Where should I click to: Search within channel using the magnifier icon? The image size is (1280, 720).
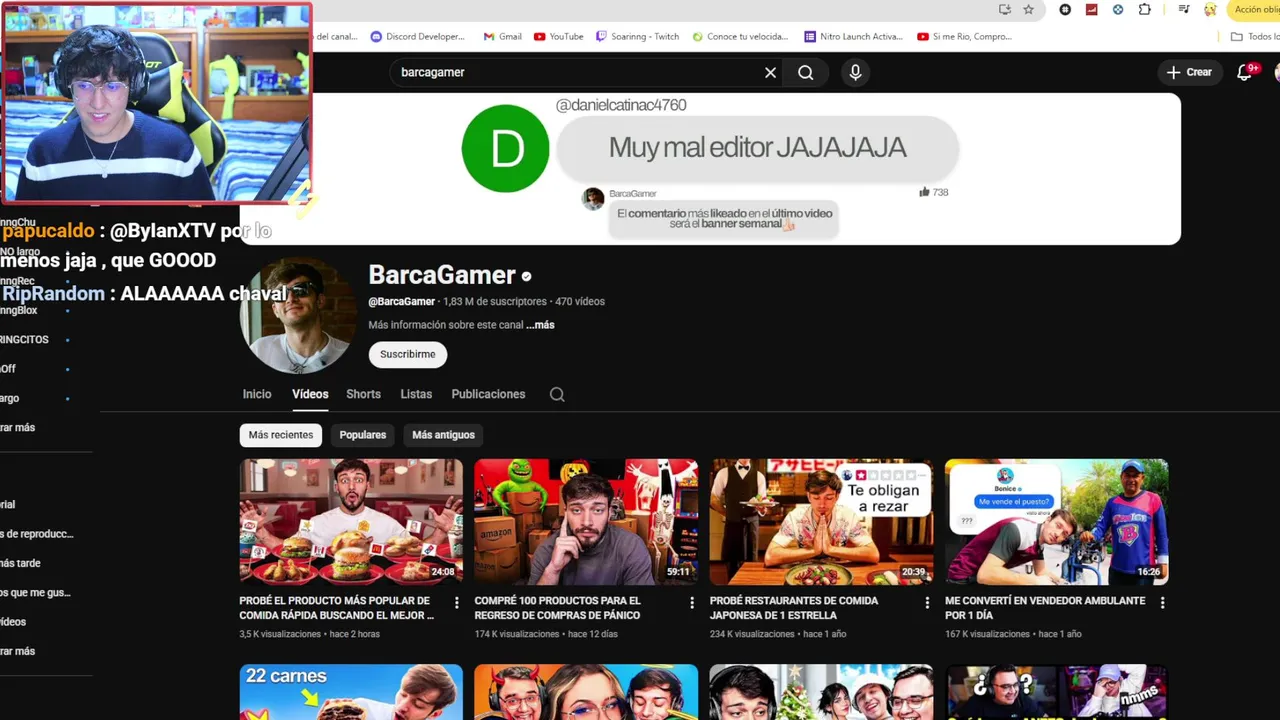pos(557,394)
